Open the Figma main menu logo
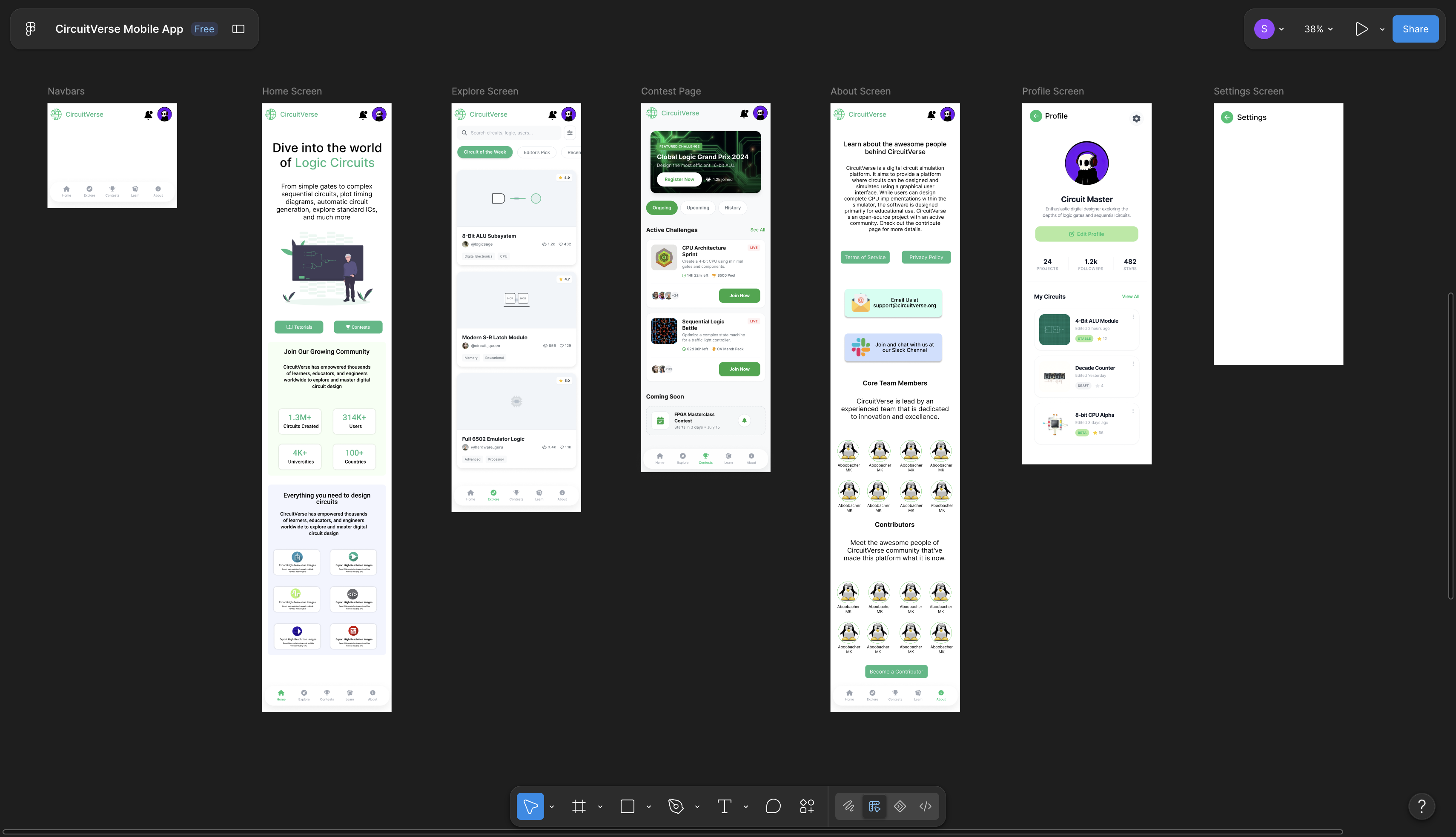Viewport: 1456px width, 837px height. pyautogui.click(x=31, y=29)
